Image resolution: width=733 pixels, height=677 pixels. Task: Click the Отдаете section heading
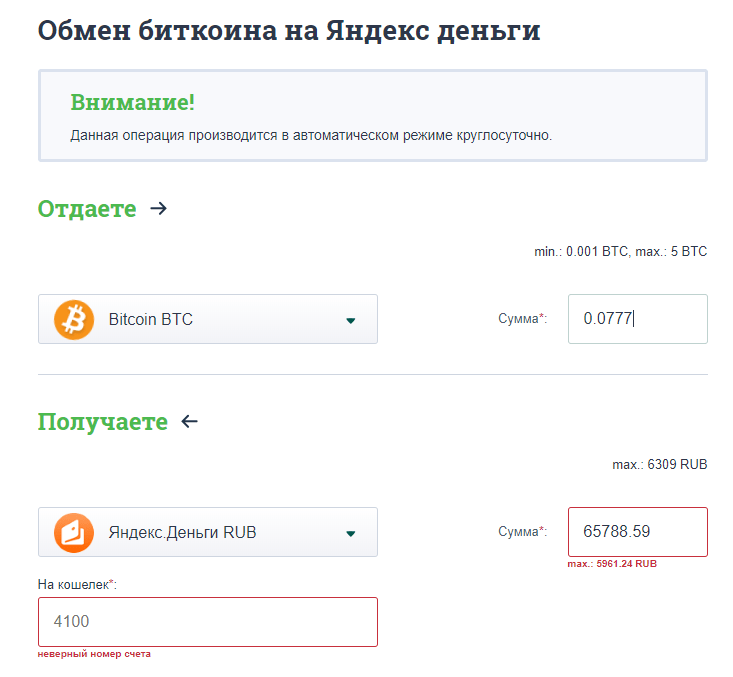tap(87, 209)
